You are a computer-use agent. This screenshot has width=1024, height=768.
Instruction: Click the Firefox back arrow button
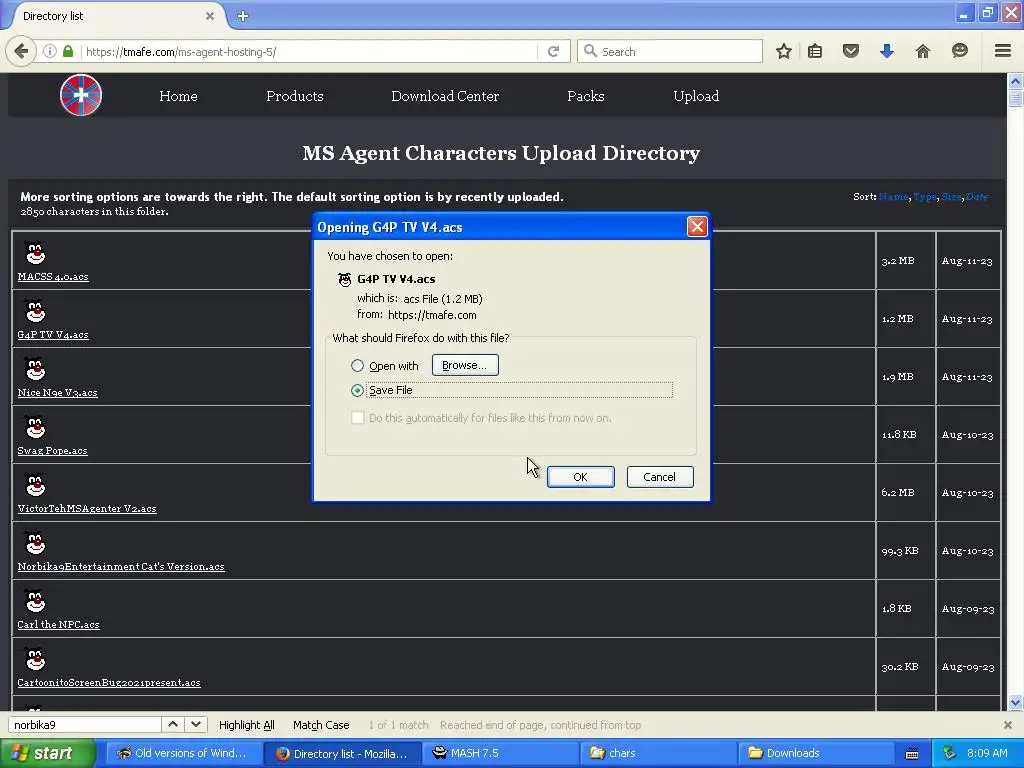click(21, 51)
